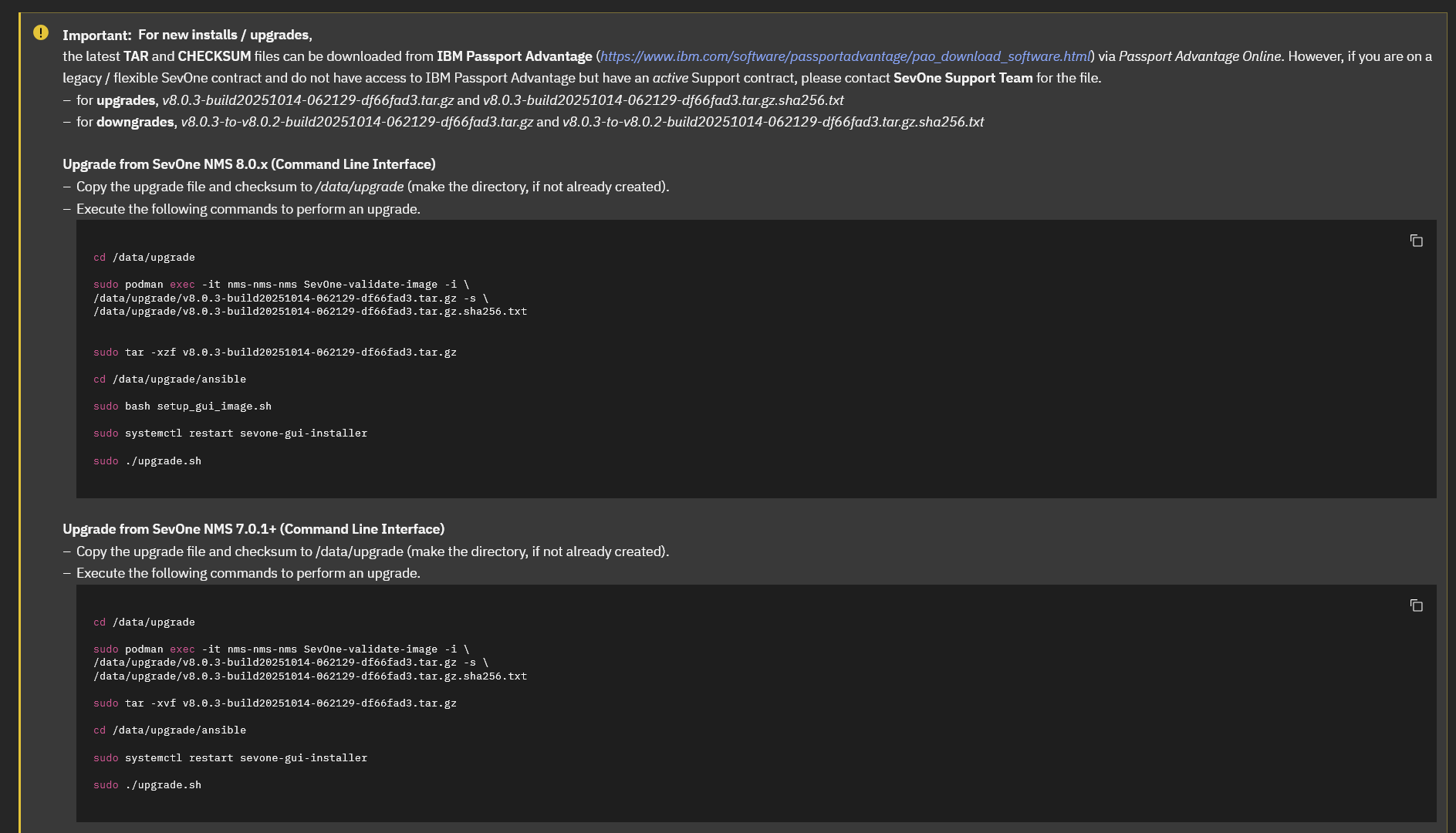Click the 'Important:' label text
This screenshot has height=833, width=1456.
[x=97, y=35]
